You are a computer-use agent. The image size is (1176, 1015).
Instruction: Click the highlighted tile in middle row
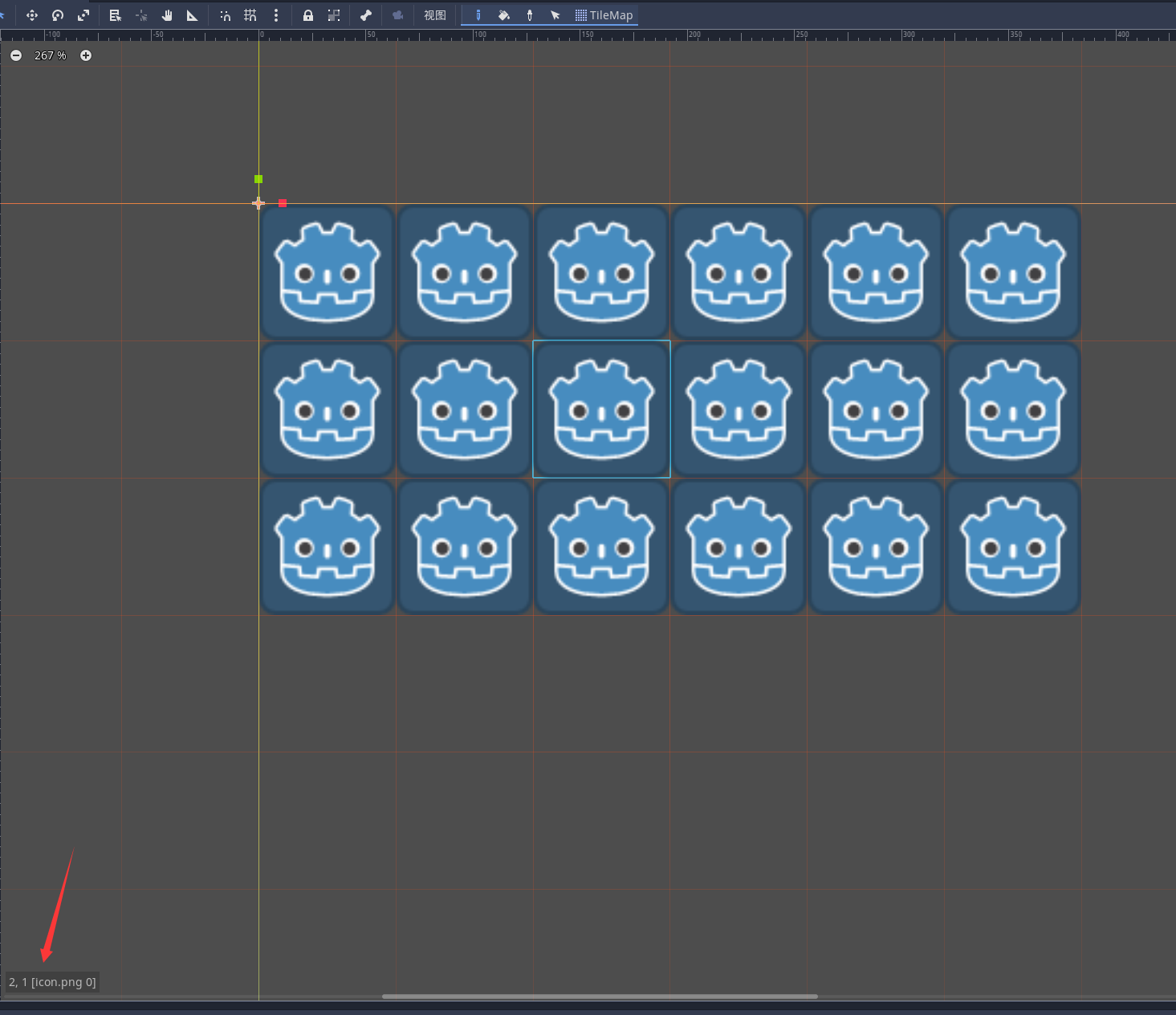(x=601, y=409)
